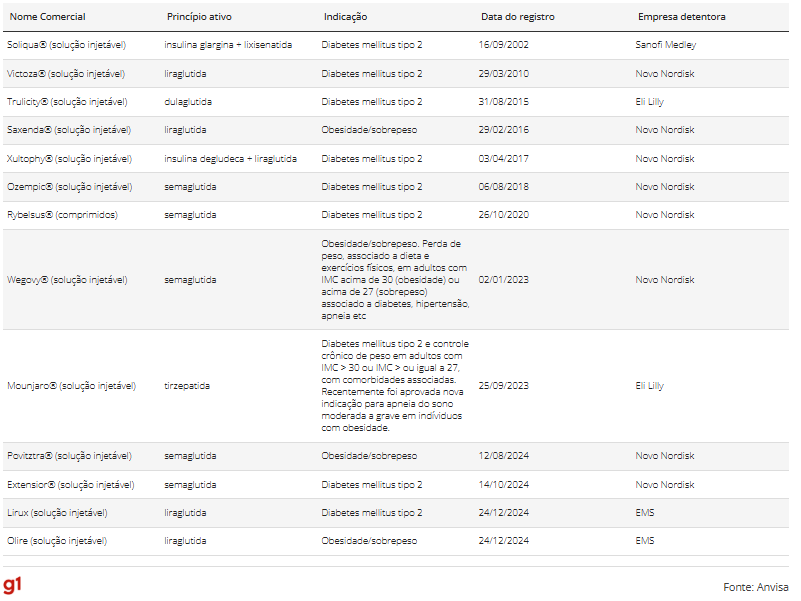Image resolution: width=801 pixels, height=601 pixels.
Task: Click the Ozempic® product name
Action: click(67, 187)
